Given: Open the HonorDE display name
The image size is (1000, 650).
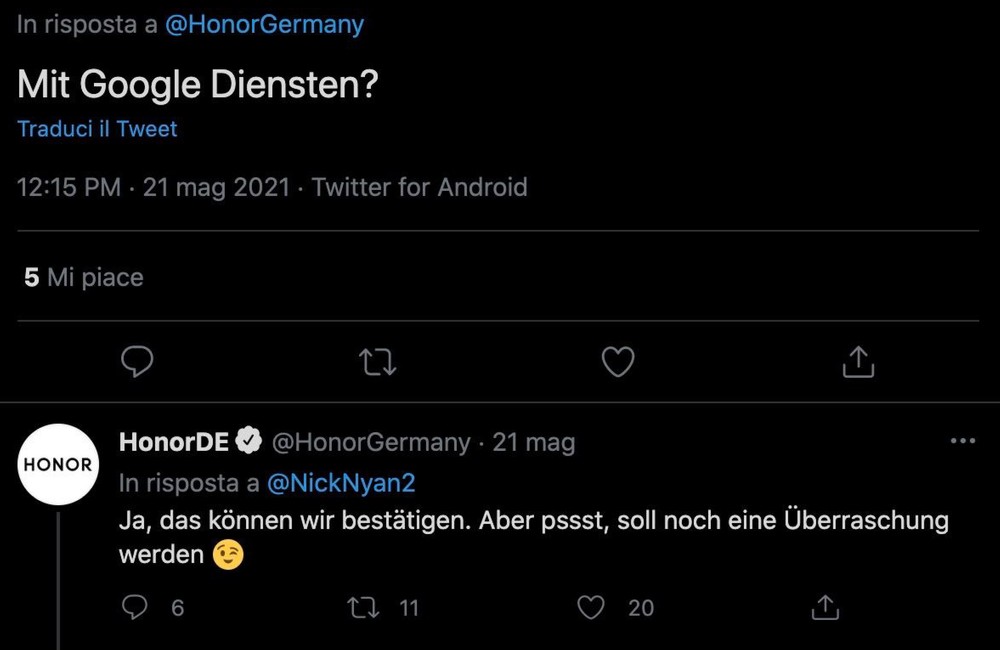Looking at the screenshot, I should (173, 441).
